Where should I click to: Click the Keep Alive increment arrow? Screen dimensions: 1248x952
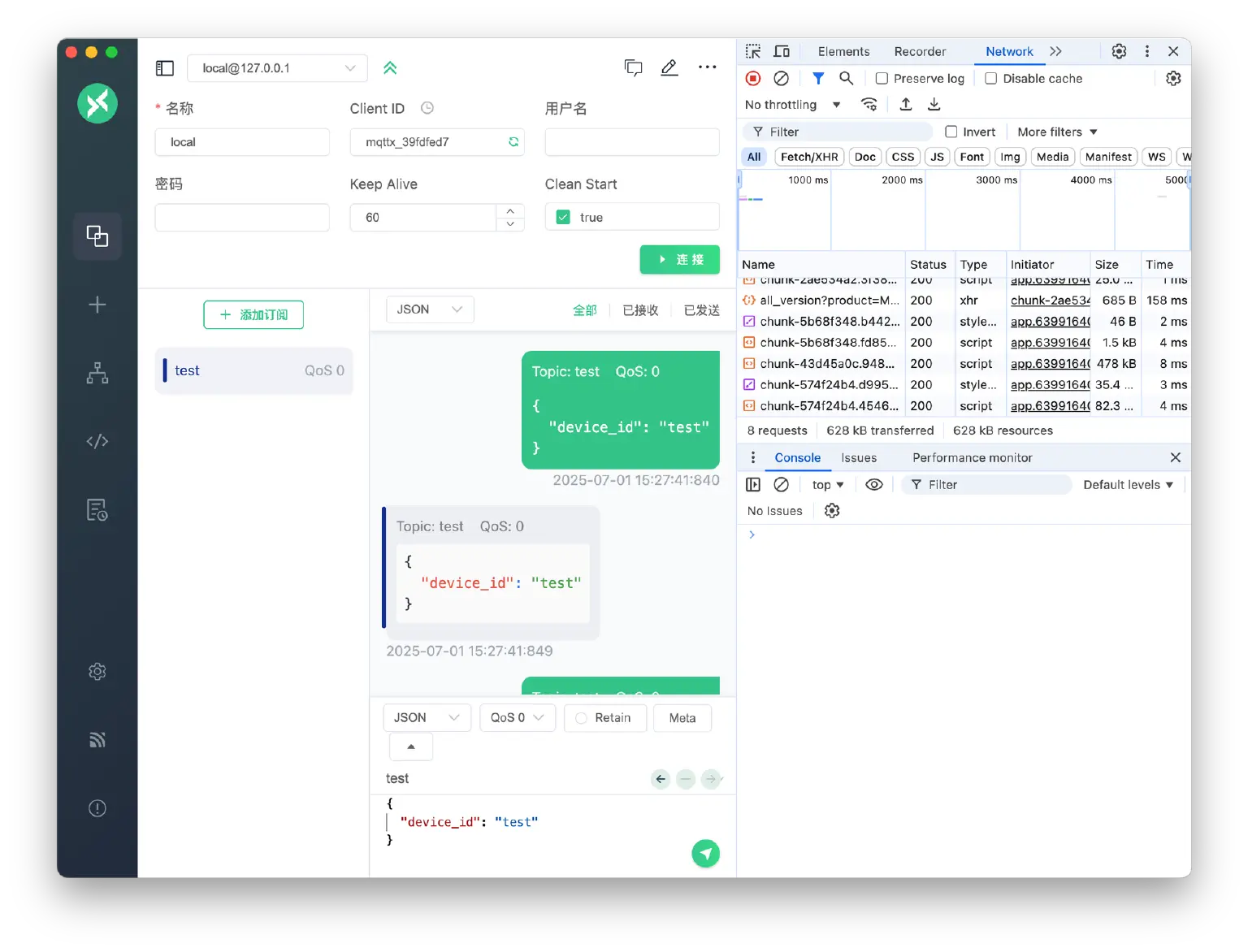tap(510, 211)
